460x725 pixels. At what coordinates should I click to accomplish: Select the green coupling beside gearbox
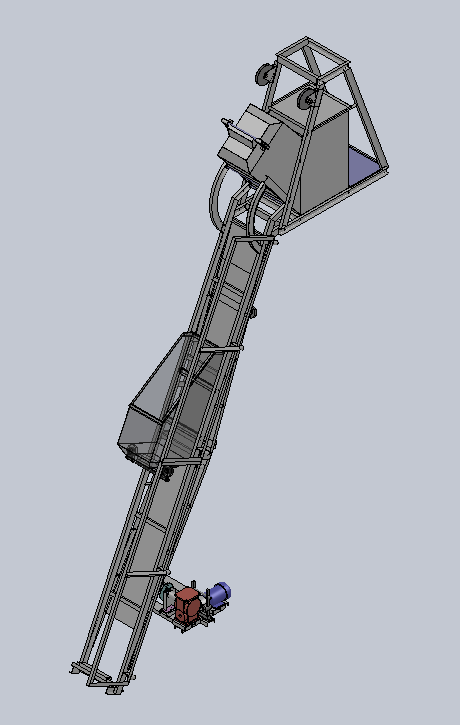tap(166, 593)
